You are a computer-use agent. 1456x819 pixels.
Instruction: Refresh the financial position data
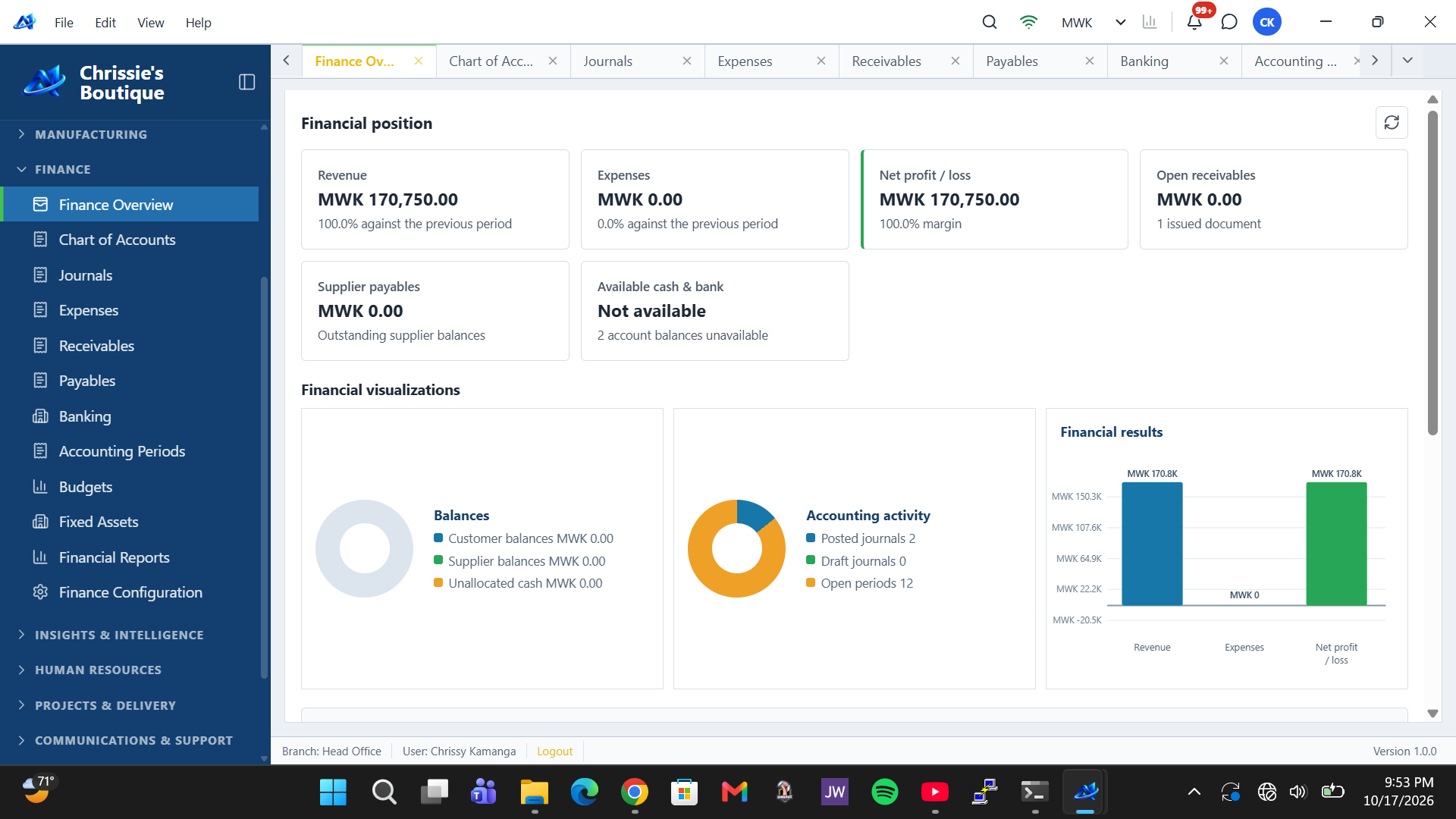(x=1392, y=122)
